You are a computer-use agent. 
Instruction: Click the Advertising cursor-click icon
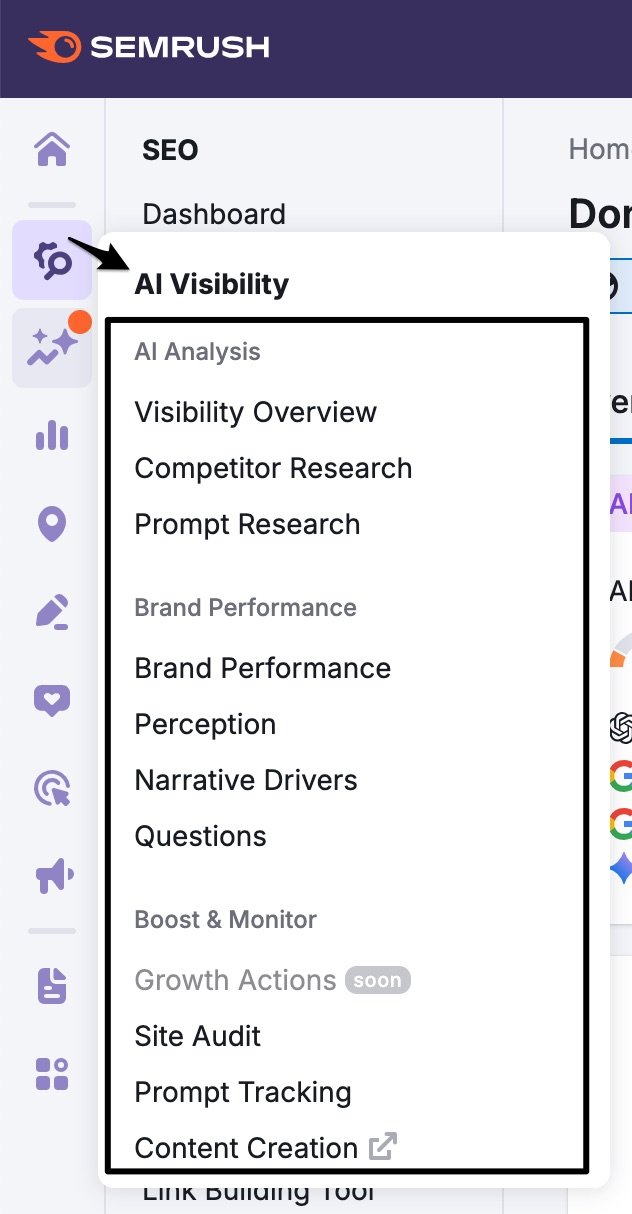[50, 787]
